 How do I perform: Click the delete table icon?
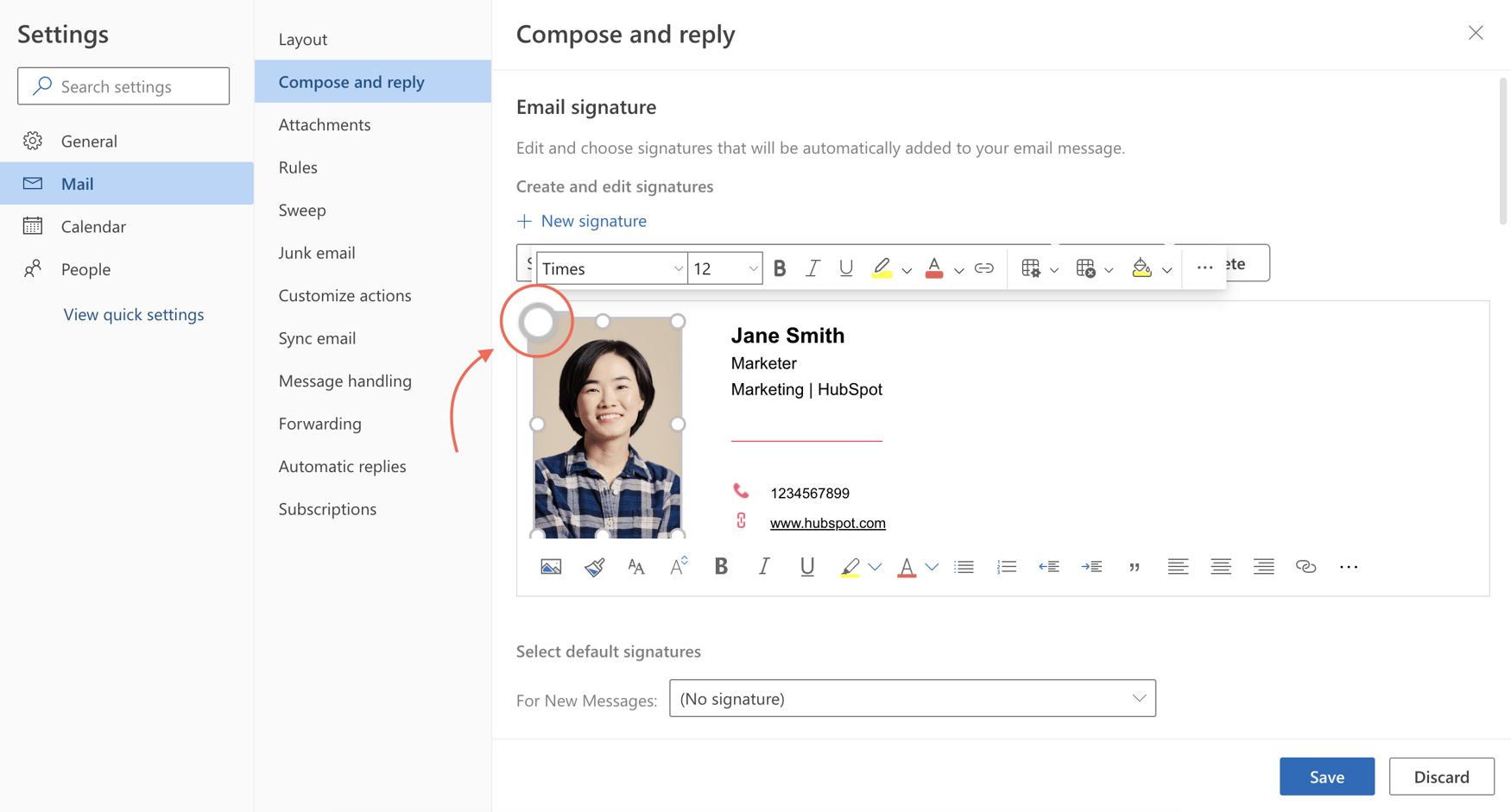(1086, 268)
